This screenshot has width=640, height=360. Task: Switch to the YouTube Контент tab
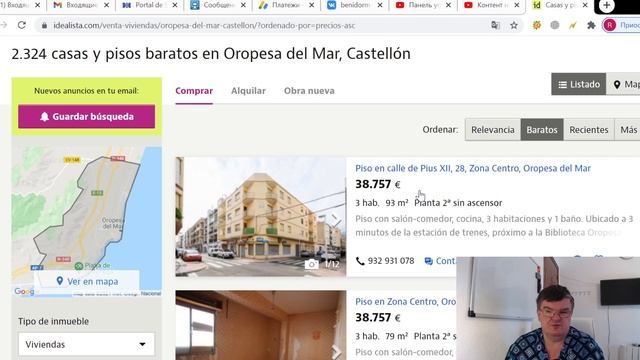[491, 5]
